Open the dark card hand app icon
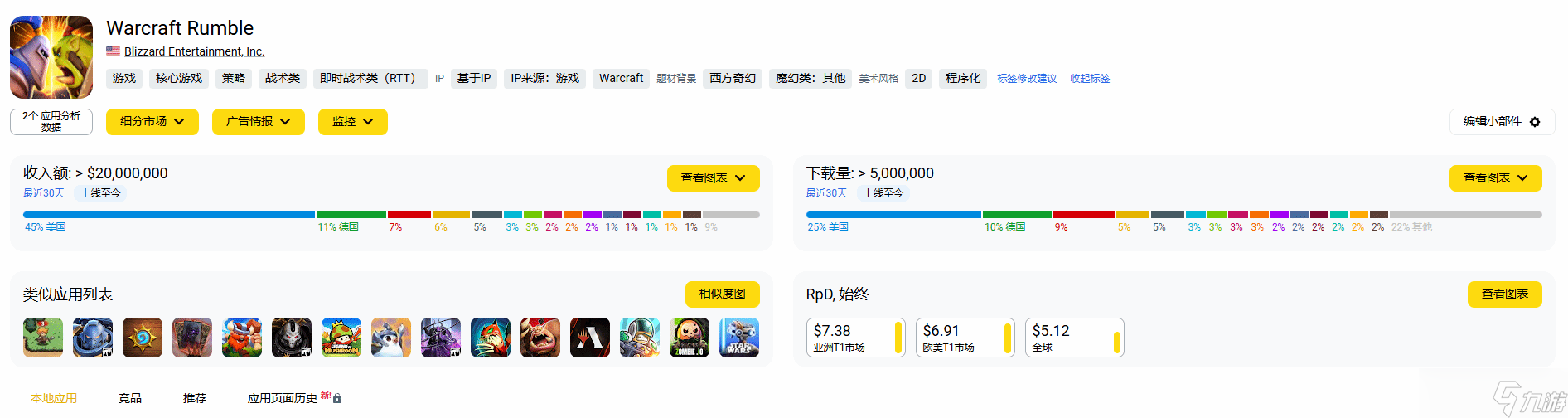The image size is (1568, 418). point(192,338)
